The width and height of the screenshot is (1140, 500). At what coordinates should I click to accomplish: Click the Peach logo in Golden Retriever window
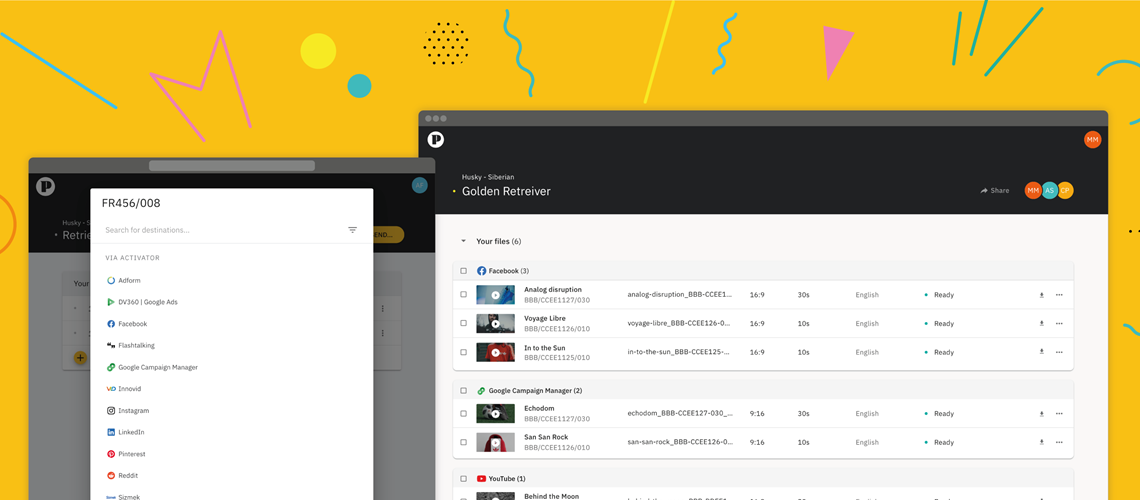pyautogui.click(x=436, y=140)
